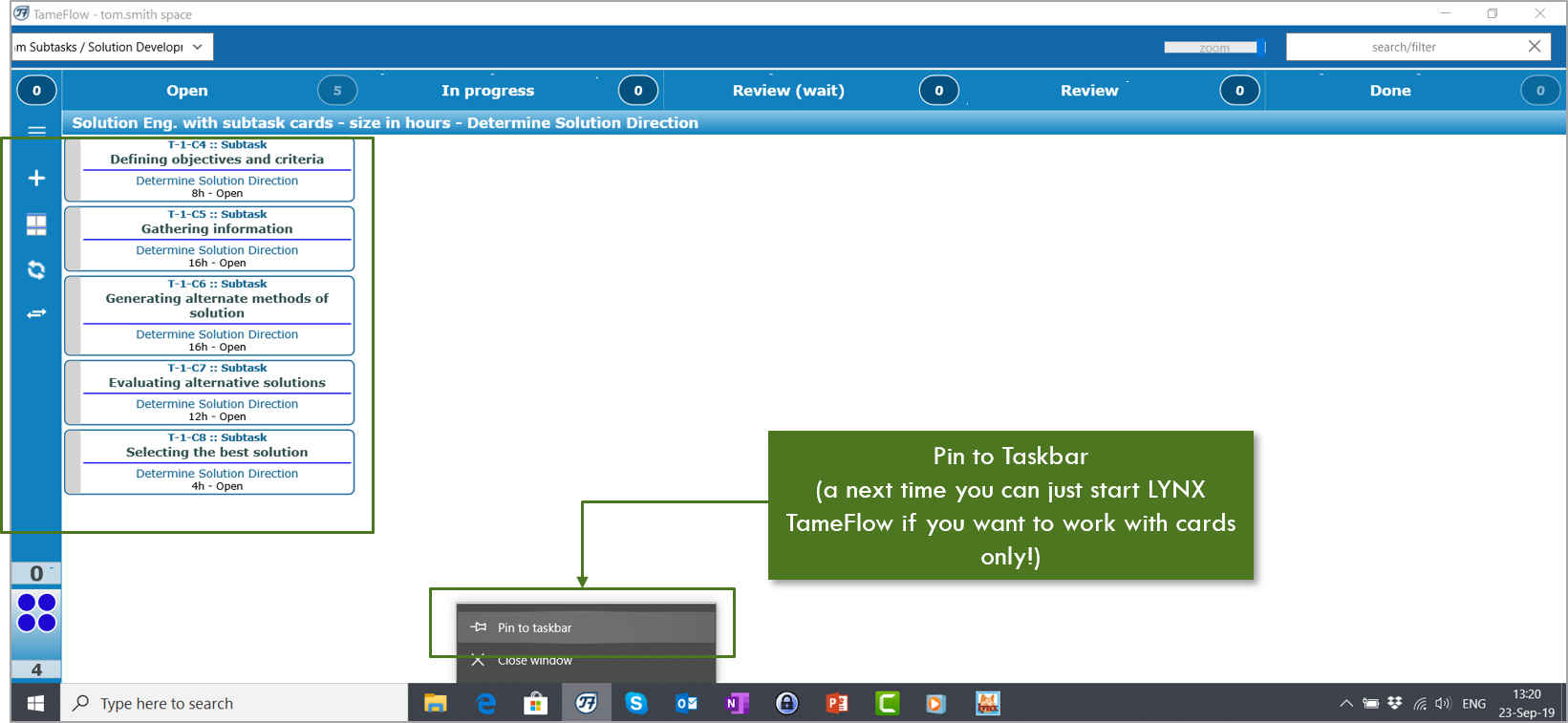Click the plus icon to add a card

(36, 179)
